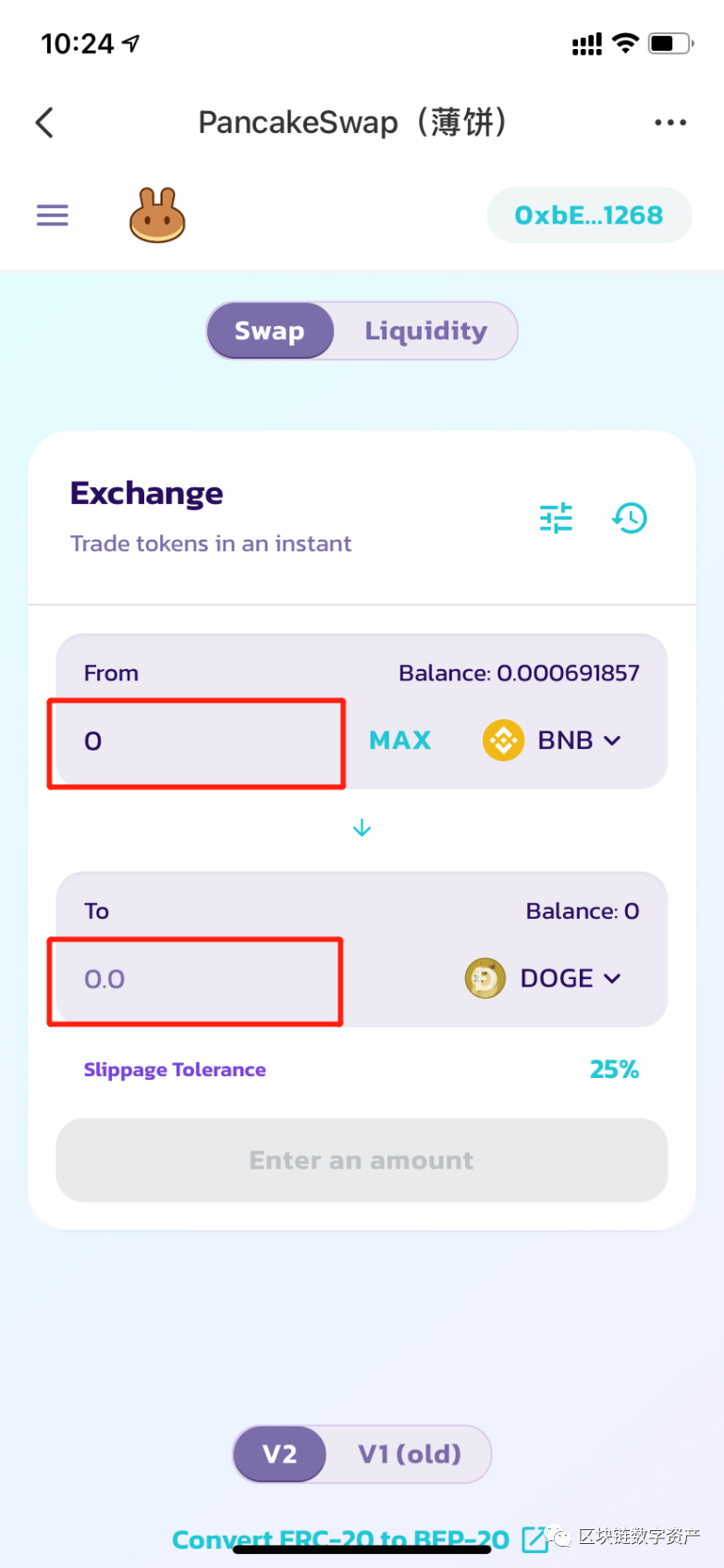Select the Swap tab

(269, 331)
